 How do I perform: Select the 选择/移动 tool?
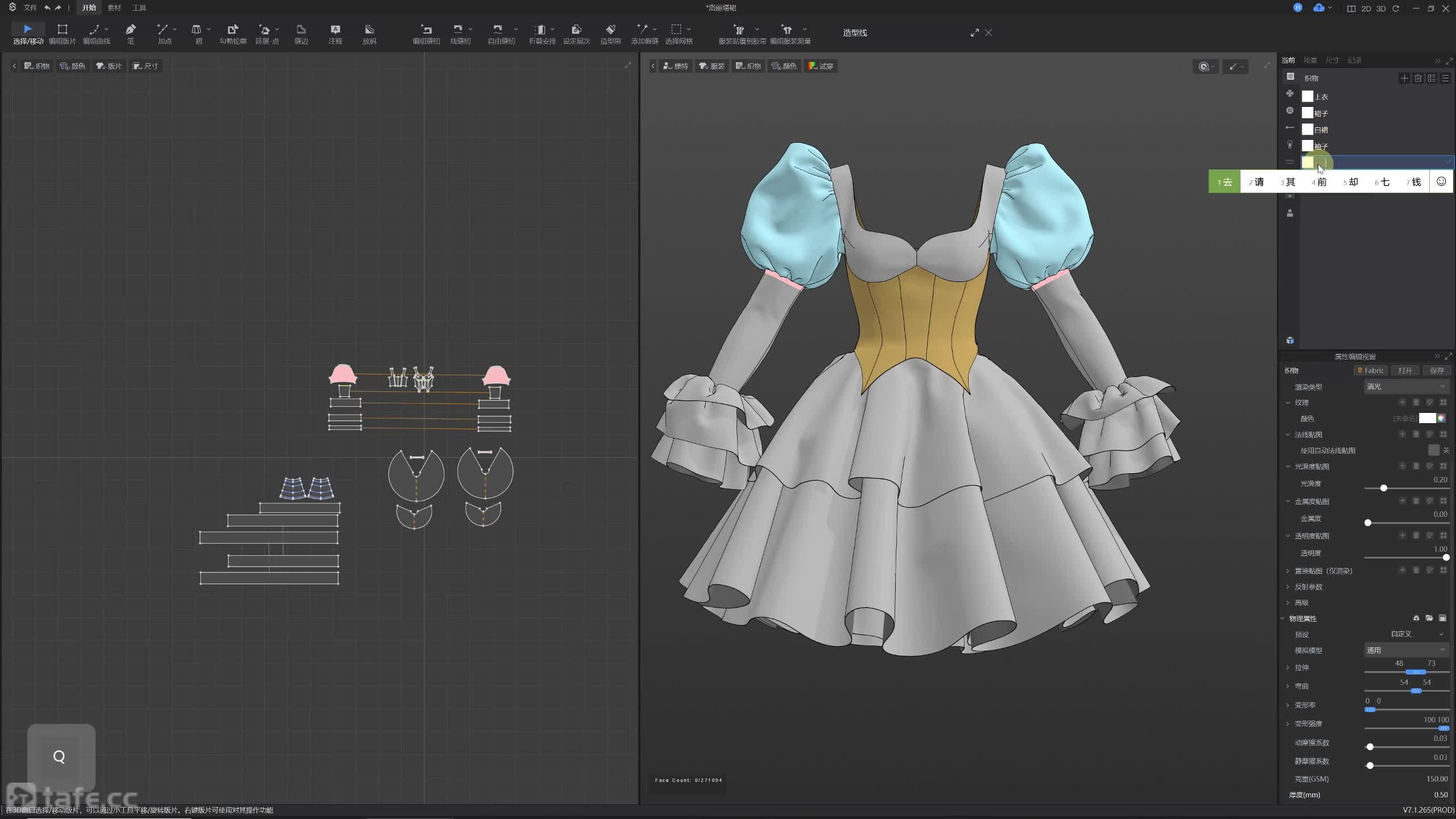click(x=28, y=34)
